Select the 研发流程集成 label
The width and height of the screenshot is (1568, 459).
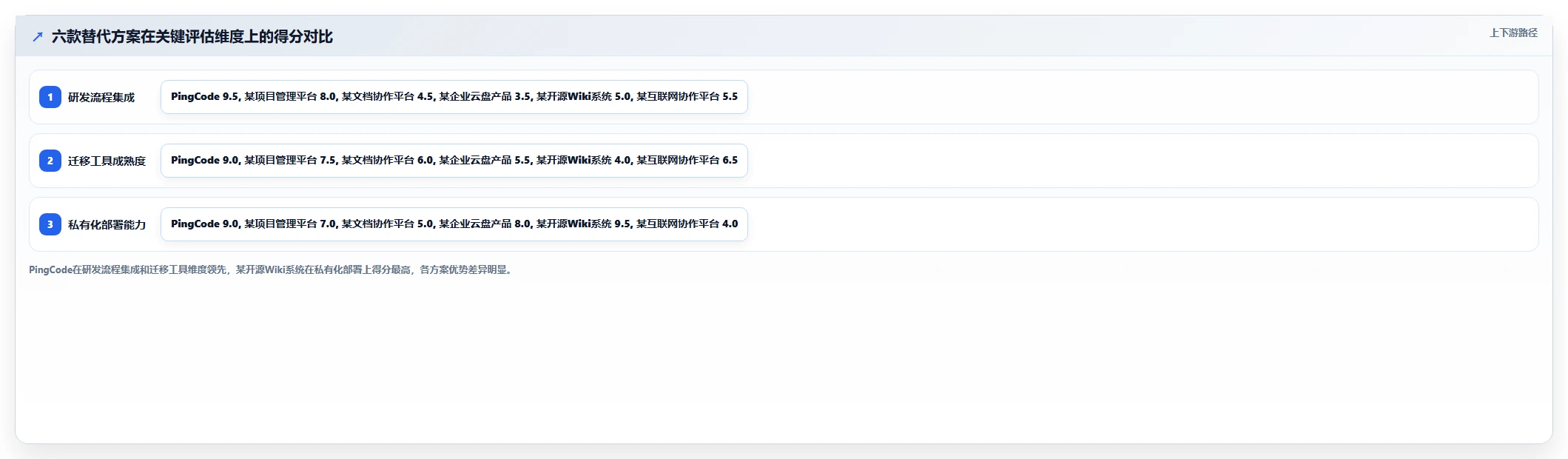tap(101, 98)
